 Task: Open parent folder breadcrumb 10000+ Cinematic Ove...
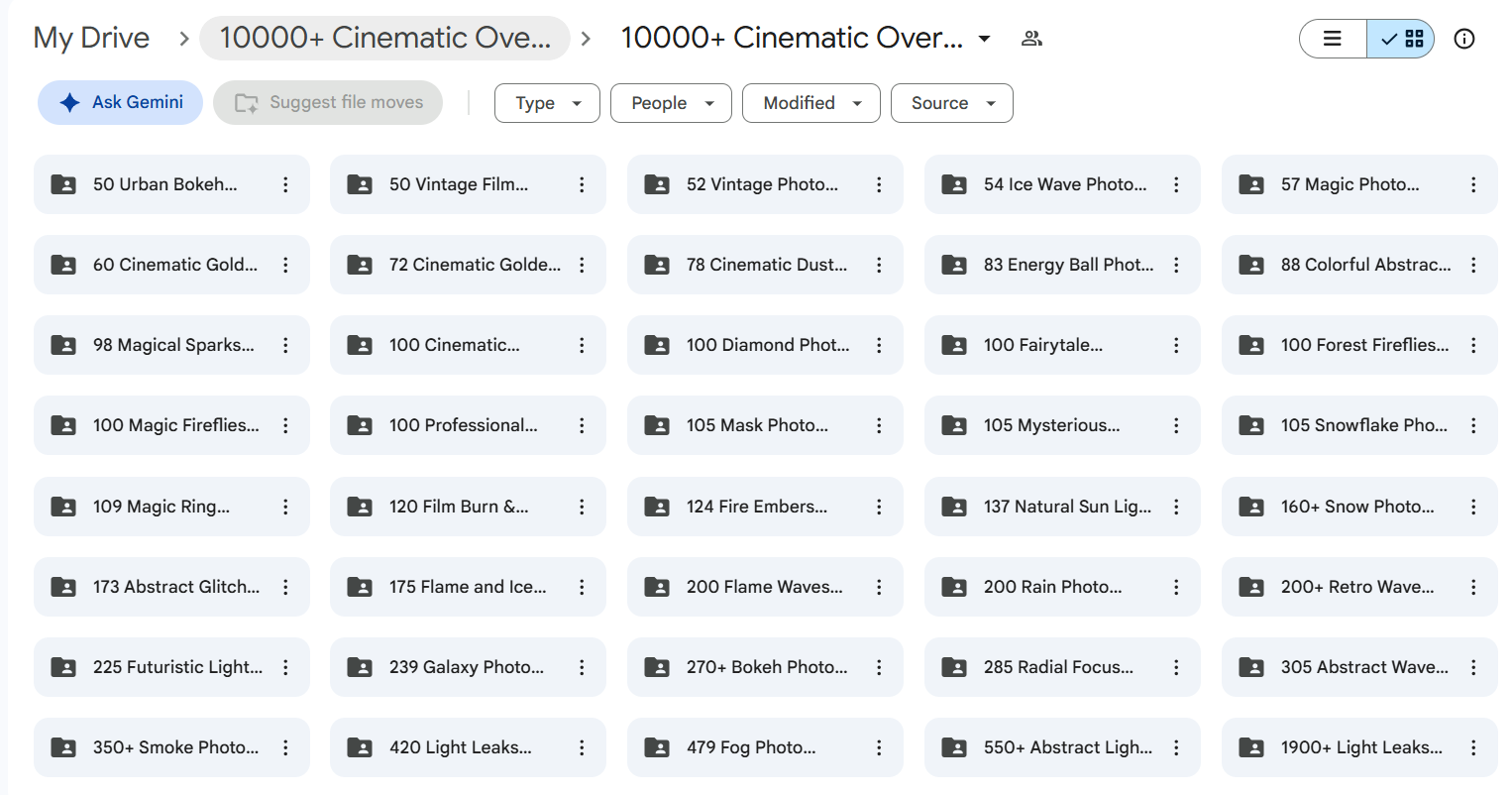(384, 38)
